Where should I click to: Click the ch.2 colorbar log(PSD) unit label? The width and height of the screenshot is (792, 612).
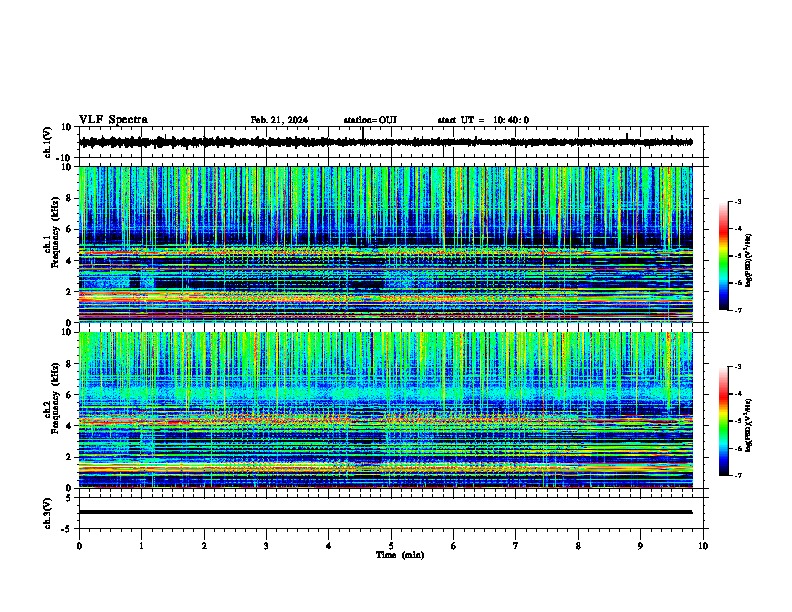point(749,425)
